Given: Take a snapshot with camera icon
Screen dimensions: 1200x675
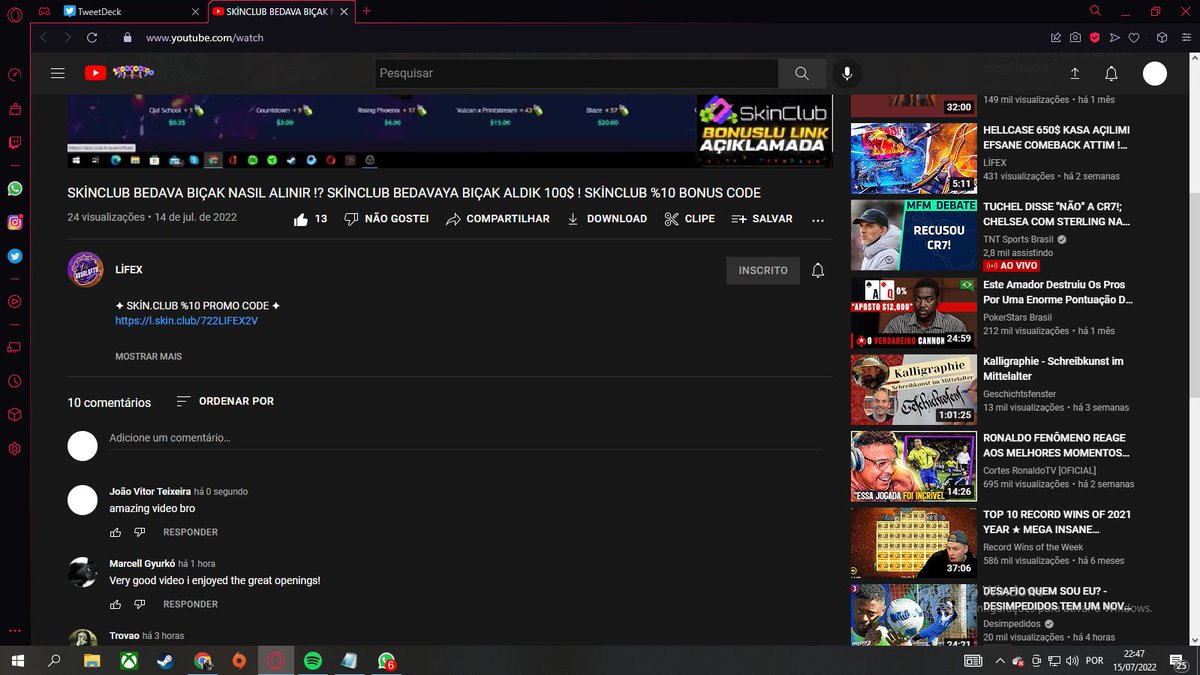Looking at the screenshot, I should coord(1075,37).
